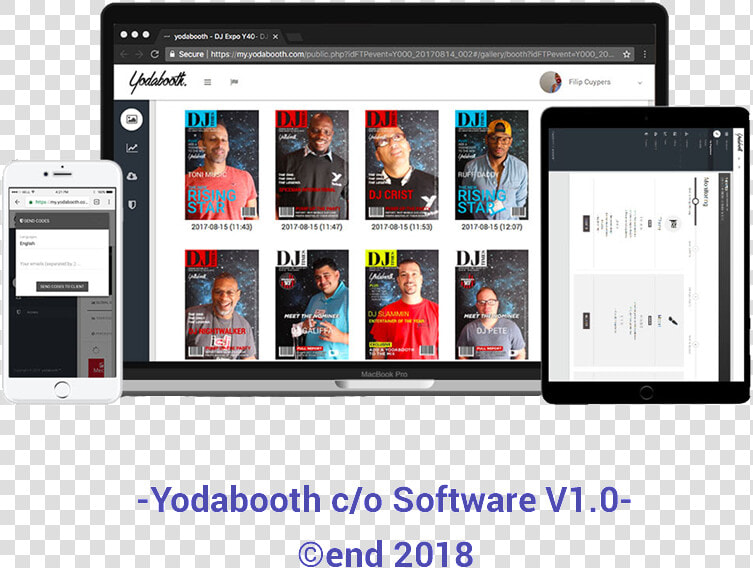Go back in the phone browser
The width and height of the screenshot is (753, 568).
pos(18,202)
